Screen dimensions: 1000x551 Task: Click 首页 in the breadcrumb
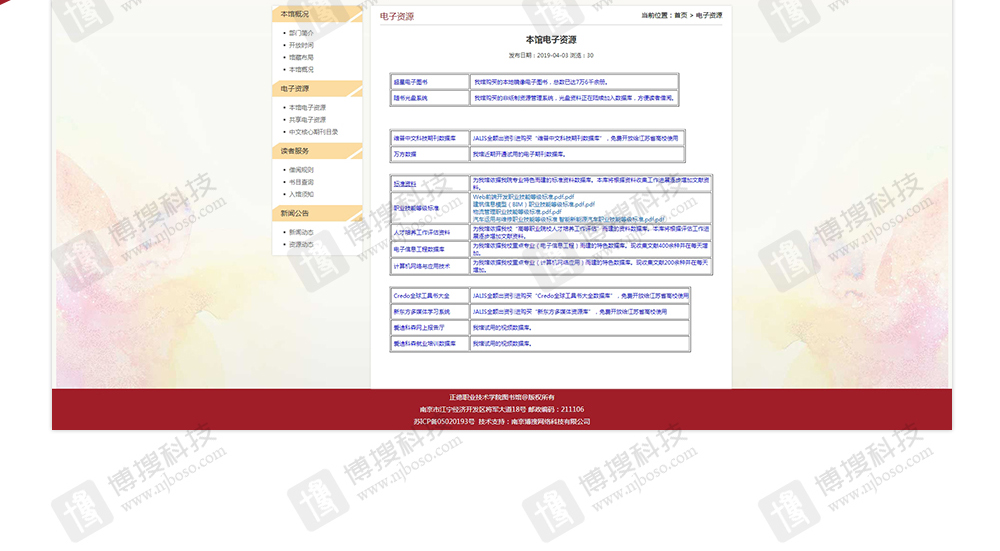pyautogui.click(x=680, y=16)
